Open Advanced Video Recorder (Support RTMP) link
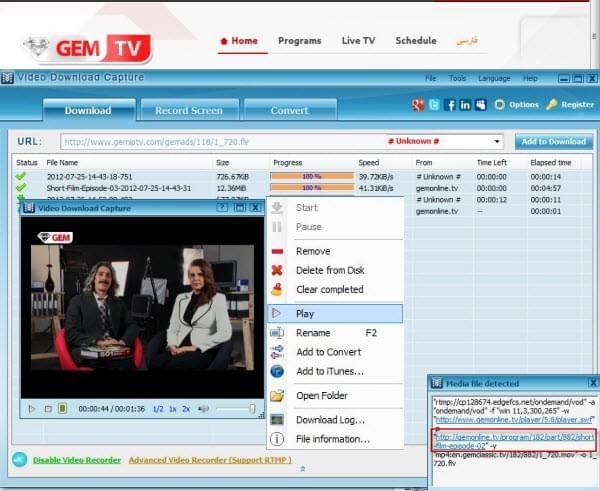This screenshot has width=600, height=491. tap(210, 460)
